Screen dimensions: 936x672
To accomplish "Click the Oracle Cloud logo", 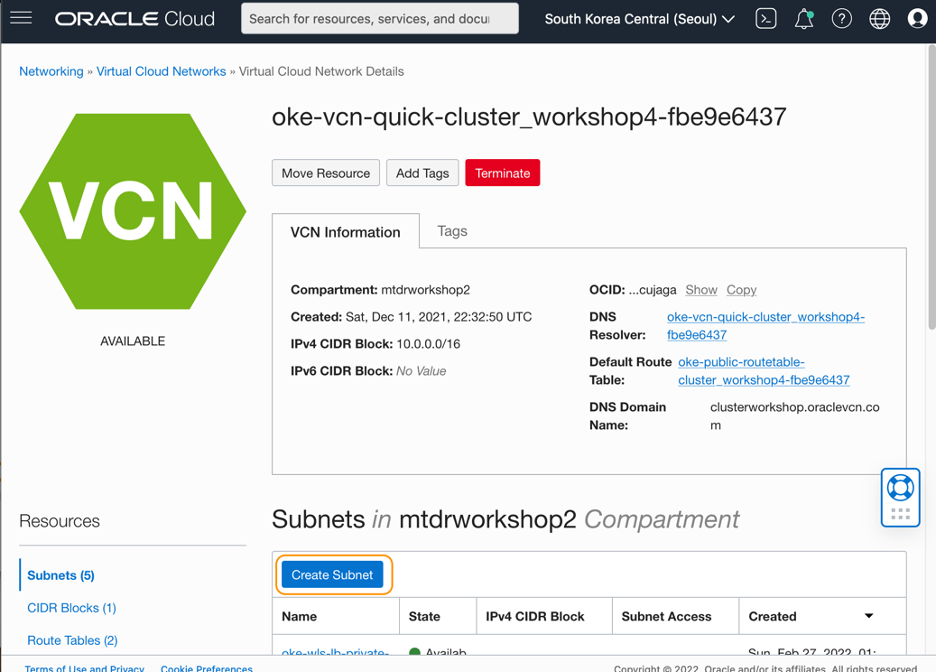I will click(x=135, y=19).
